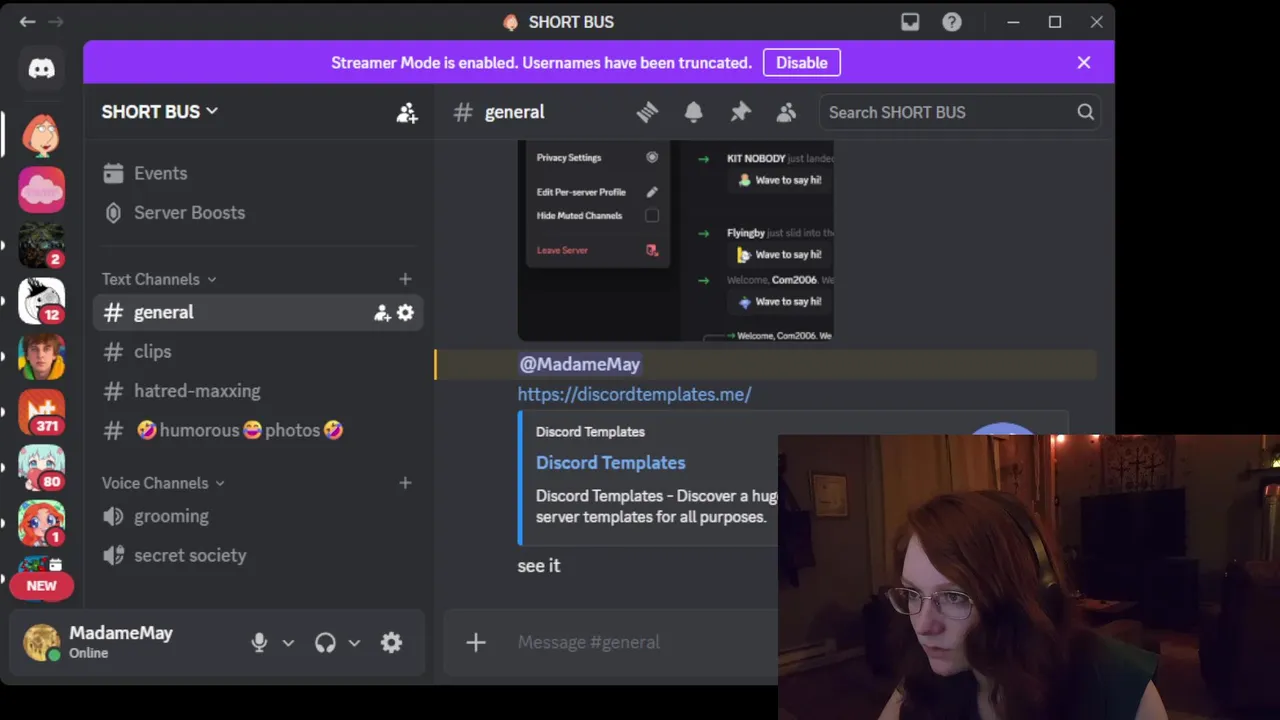Select the red-haired cartoon woman server icon

point(41,134)
